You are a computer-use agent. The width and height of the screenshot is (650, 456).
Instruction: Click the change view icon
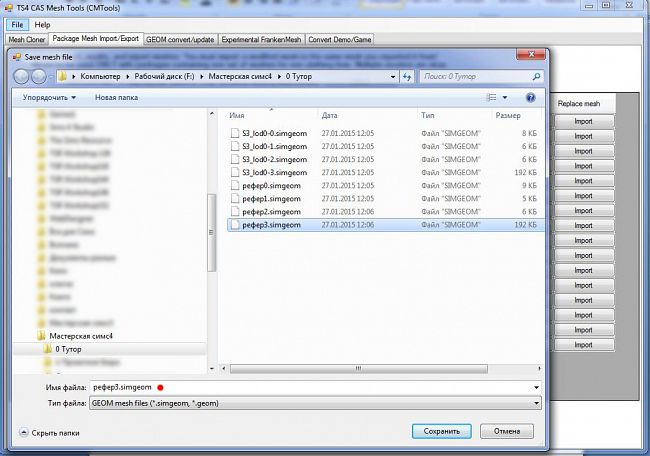click(491, 98)
